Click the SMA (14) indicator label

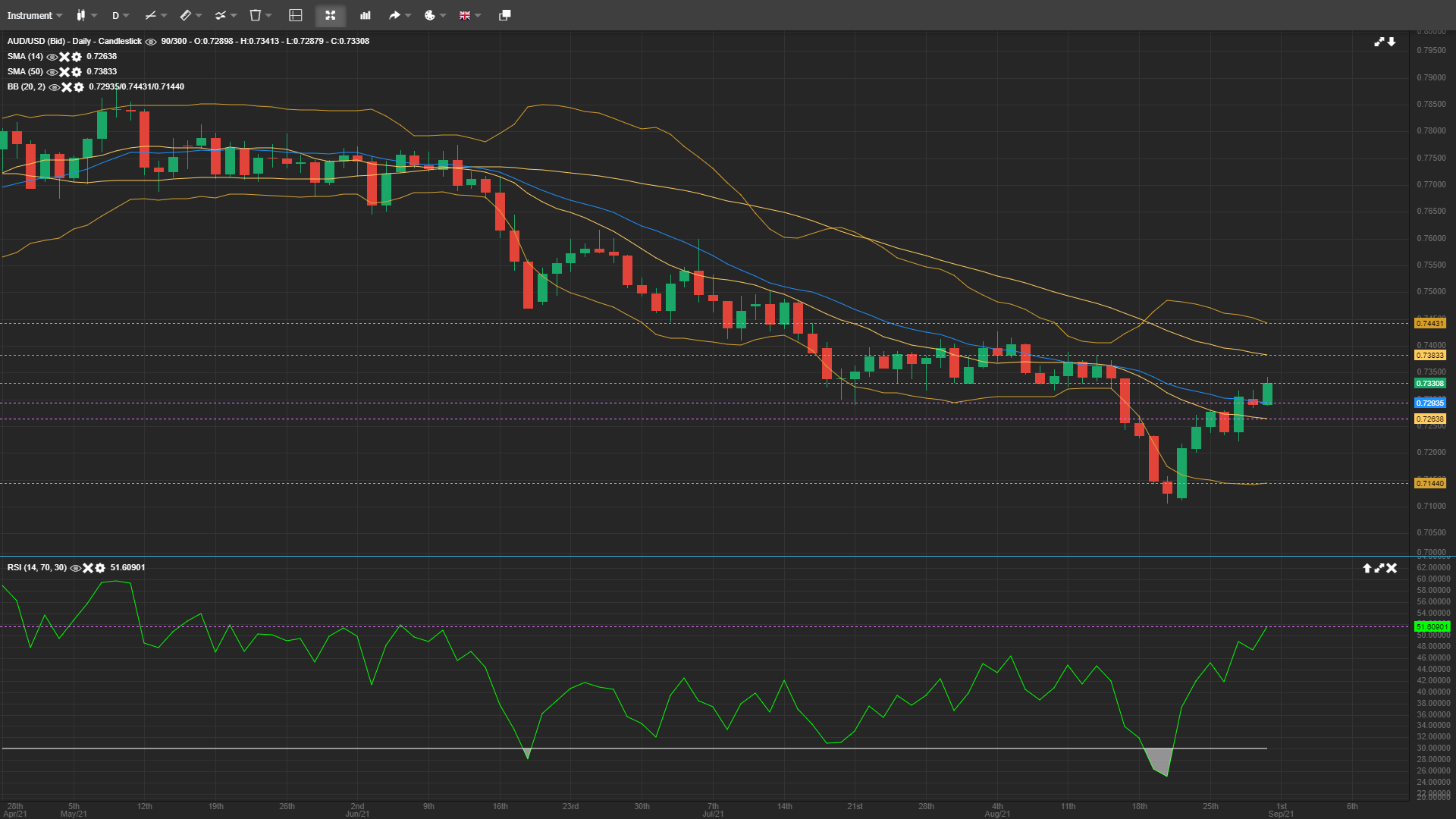(25, 57)
